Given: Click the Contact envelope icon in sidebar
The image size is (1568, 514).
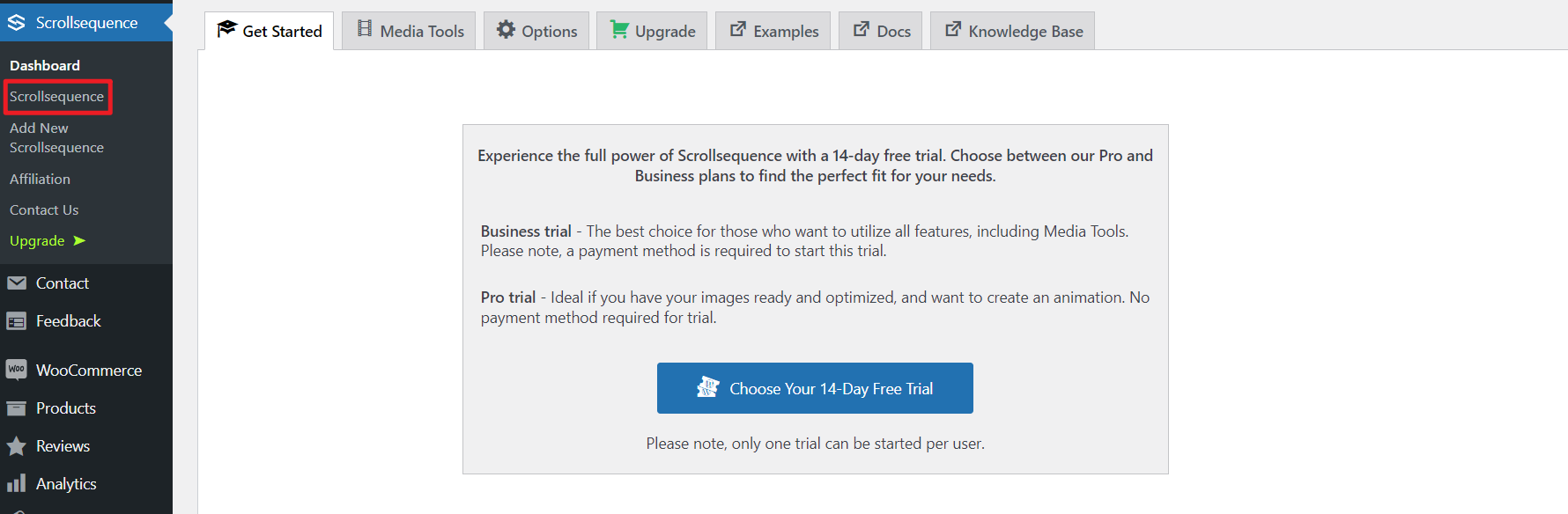Looking at the screenshot, I should point(17,283).
